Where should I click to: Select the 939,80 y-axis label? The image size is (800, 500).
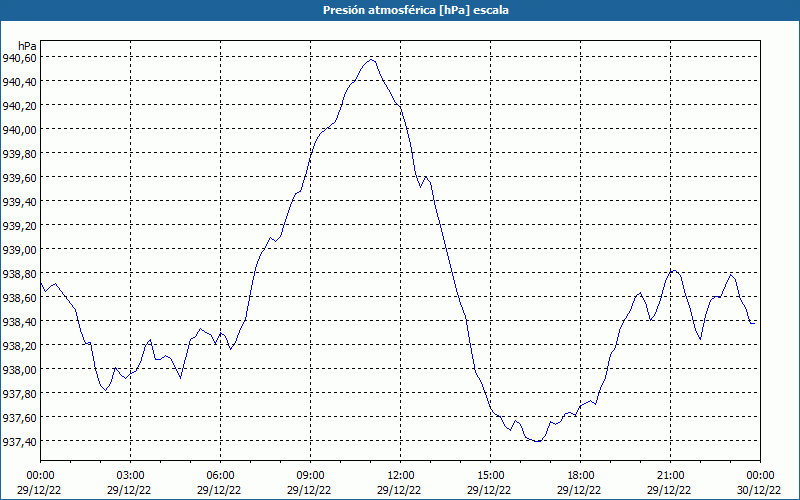tap(19, 154)
